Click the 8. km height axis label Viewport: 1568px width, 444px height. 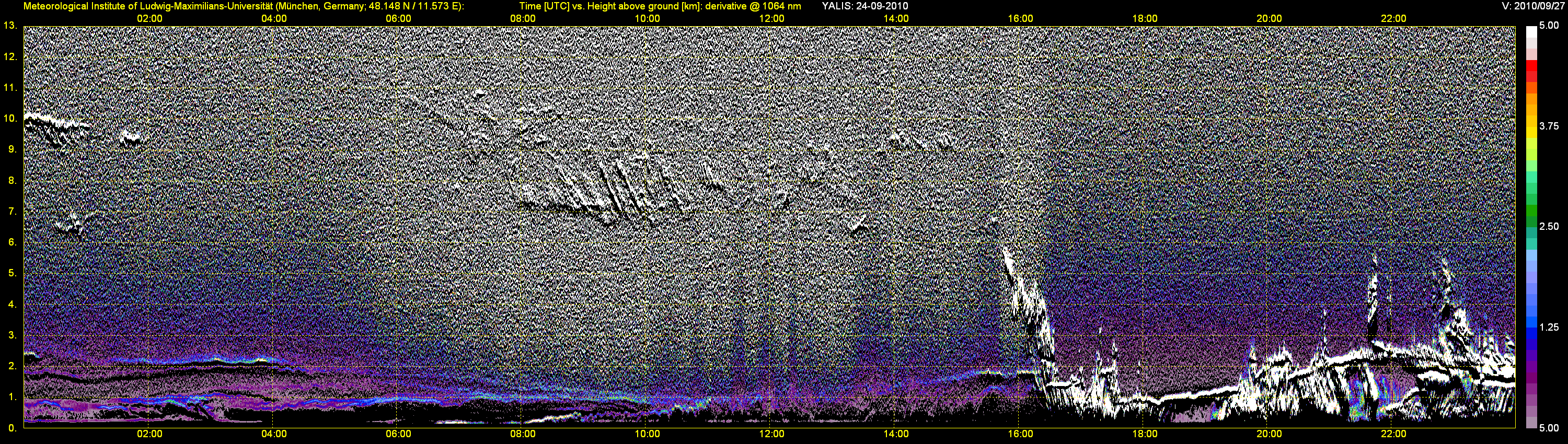pos(12,180)
